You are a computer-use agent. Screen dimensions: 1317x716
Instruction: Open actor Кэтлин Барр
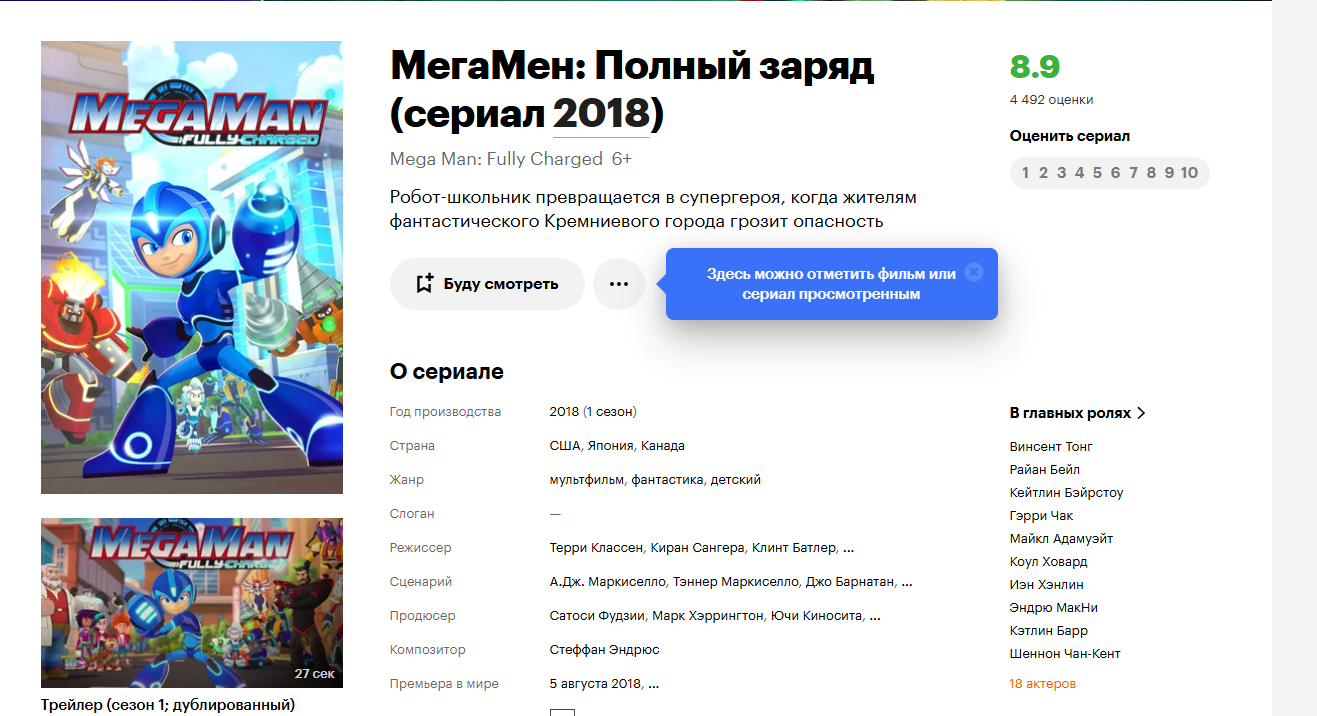[1049, 631]
